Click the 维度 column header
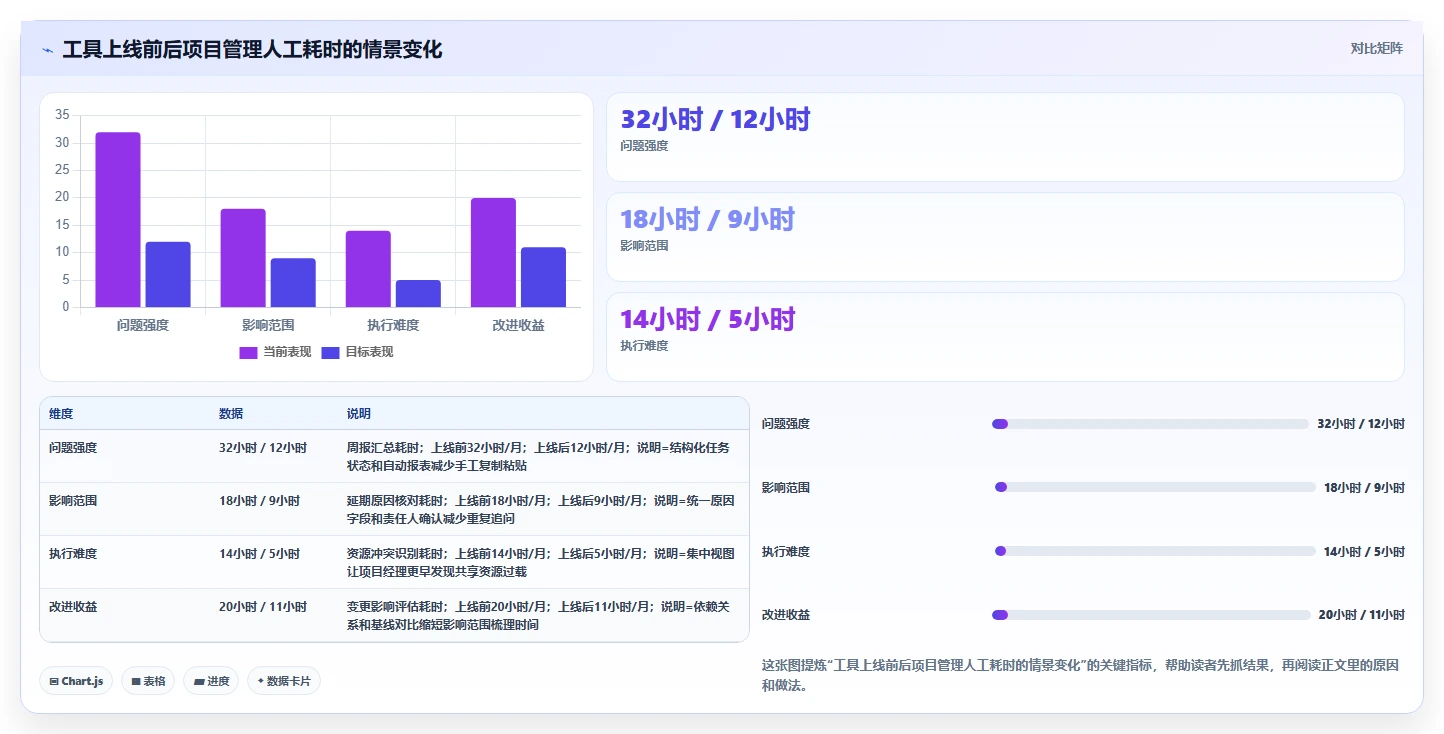The height and width of the screenshot is (734, 1444). click(x=61, y=414)
